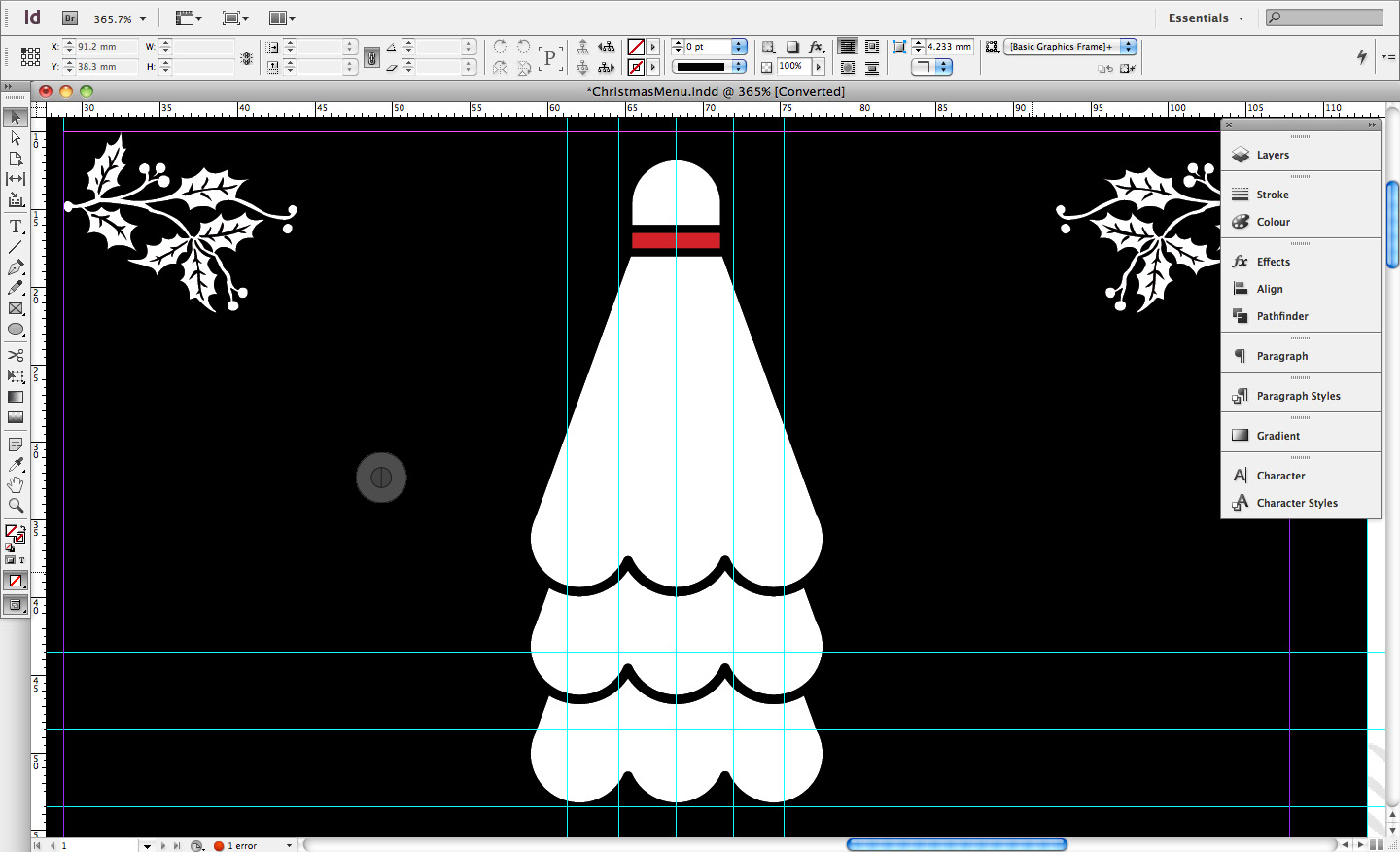1400x852 pixels.
Task: Open the Arrange Documents dropdown
Action: pos(282,18)
